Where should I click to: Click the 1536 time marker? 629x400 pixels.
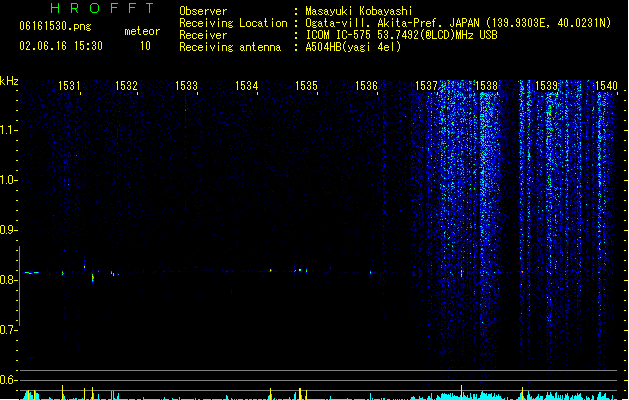(367, 86)
